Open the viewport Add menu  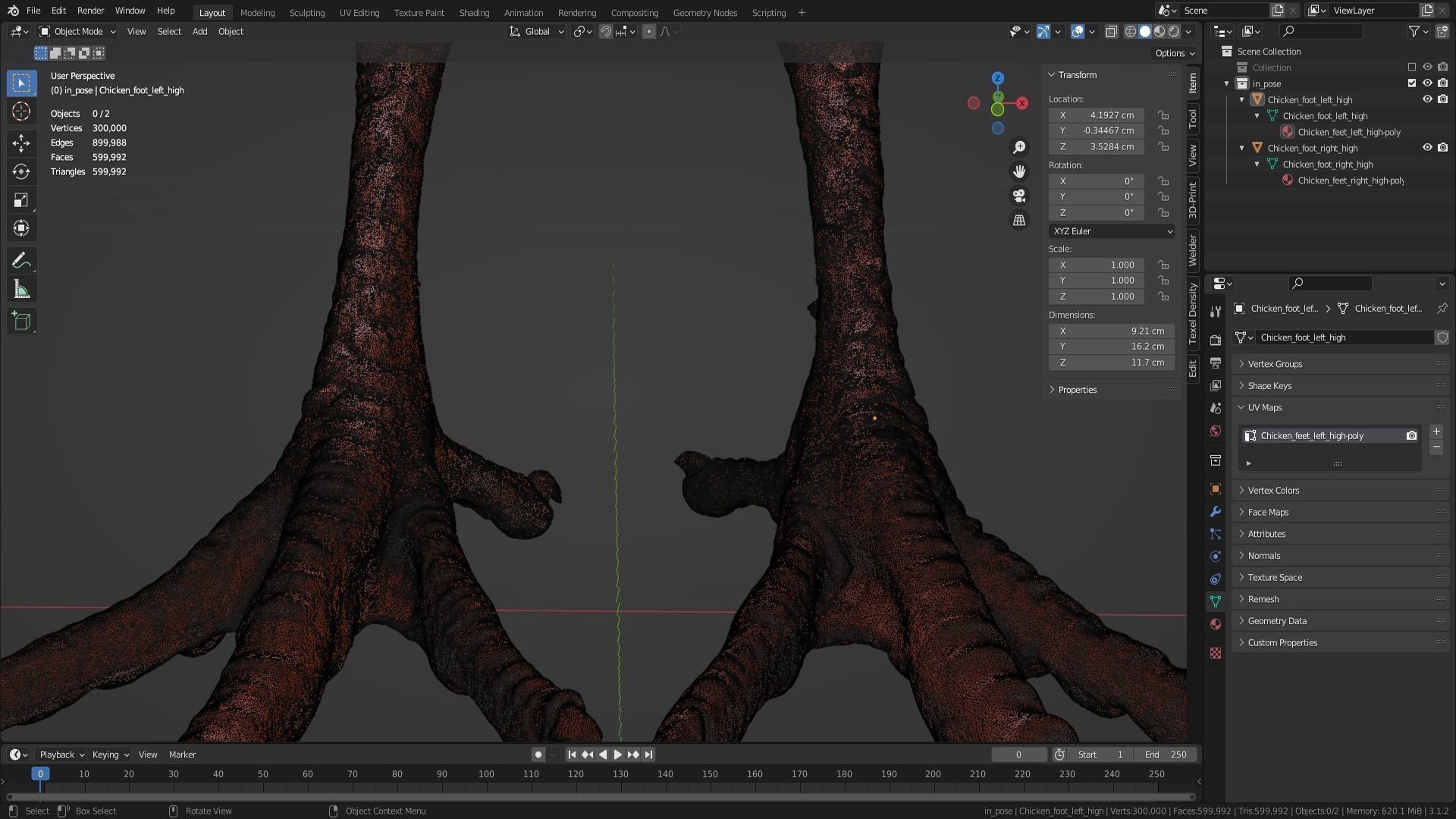pyautogui.click(x=199, y=31)
